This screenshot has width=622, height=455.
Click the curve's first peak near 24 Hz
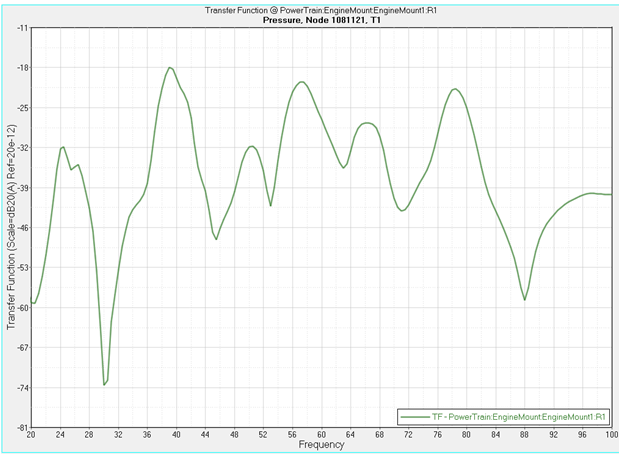63,147
